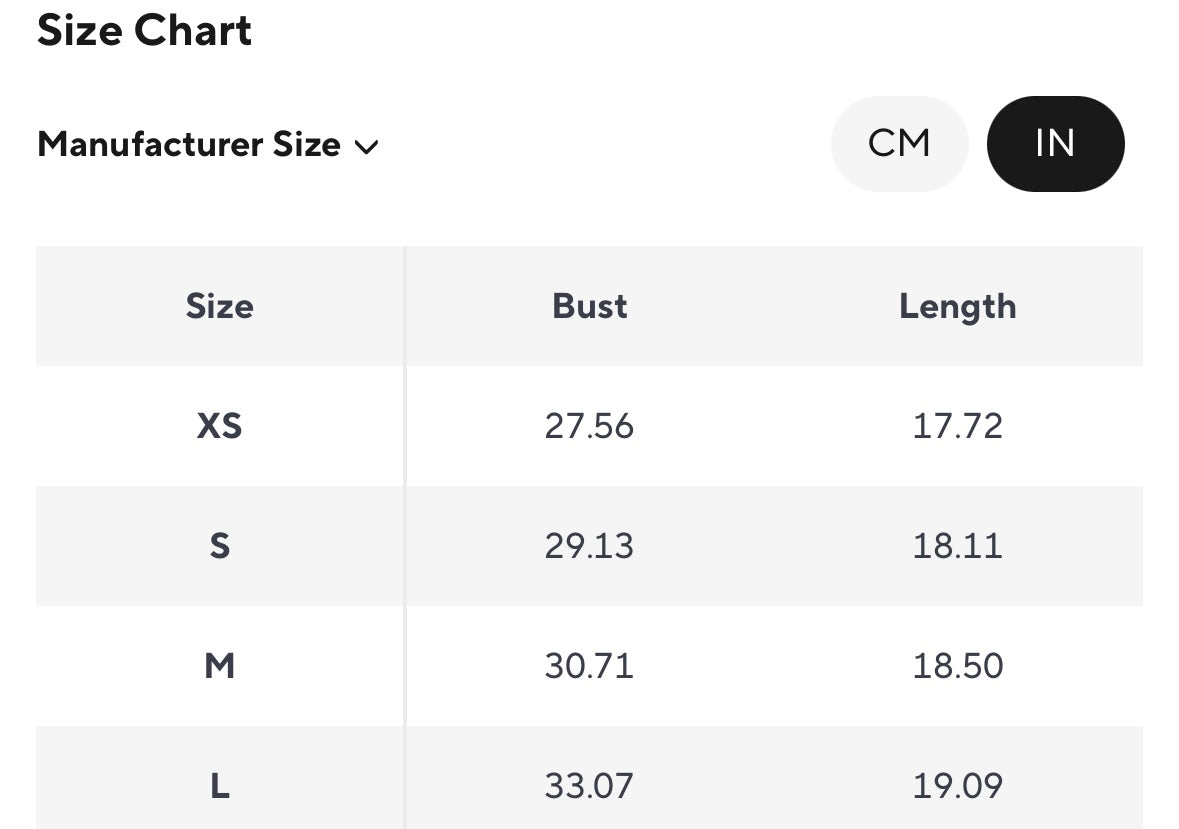Select the S size row label
Screen dimensions: 1179x829
click(219, 546)
